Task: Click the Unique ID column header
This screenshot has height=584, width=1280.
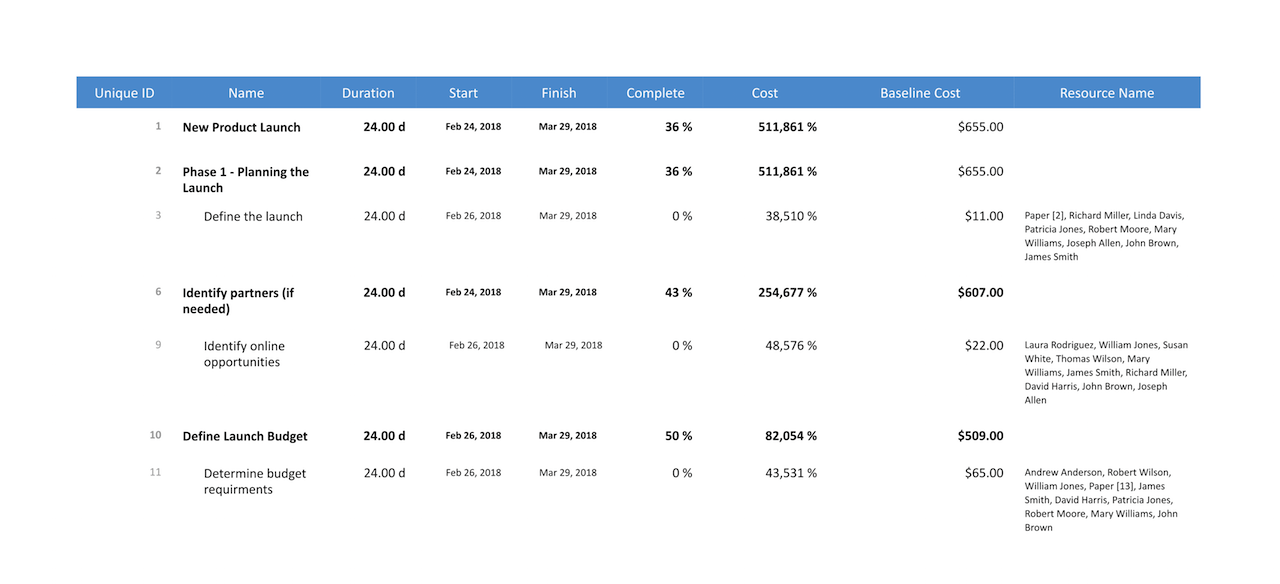Action: coord(124,93)
